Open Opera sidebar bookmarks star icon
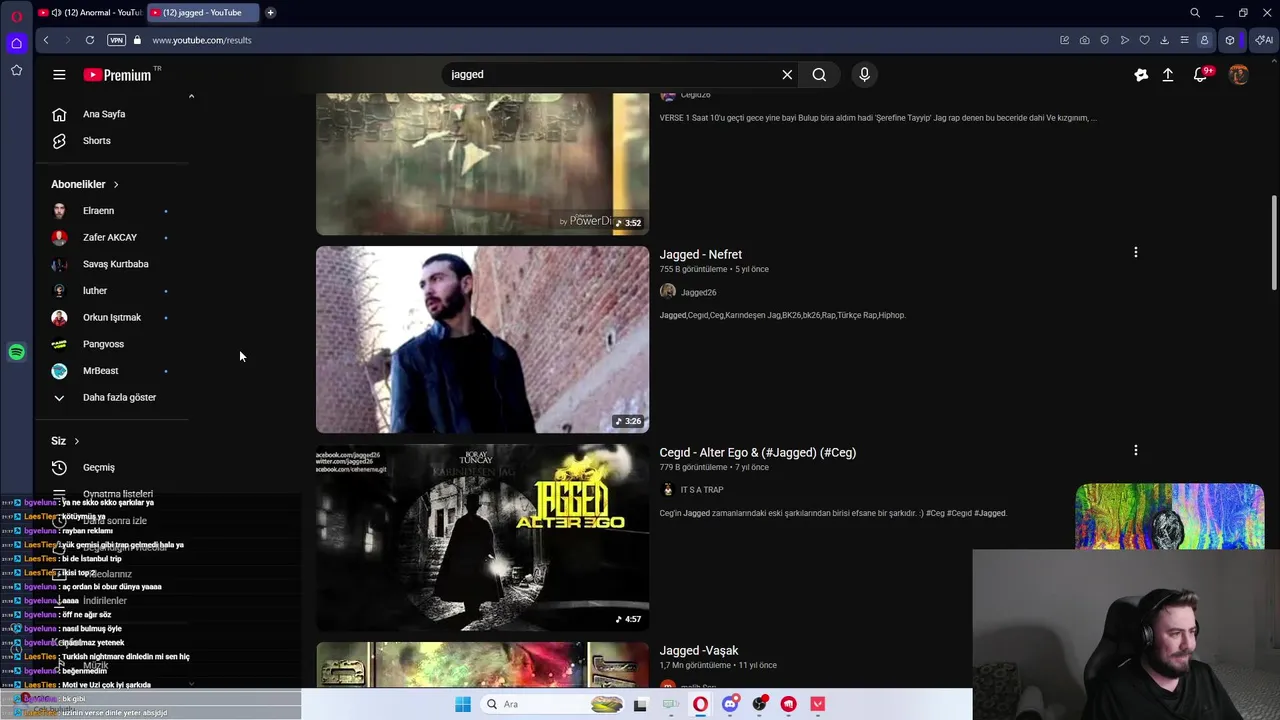1280x720 pixels. tap(16, 70)
